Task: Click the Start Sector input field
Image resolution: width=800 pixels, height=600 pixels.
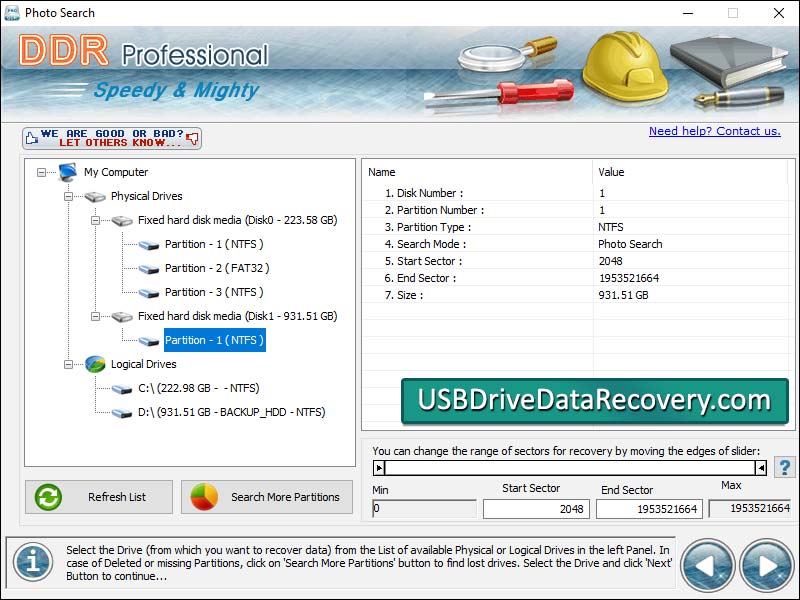Action: tap(536, 509)
